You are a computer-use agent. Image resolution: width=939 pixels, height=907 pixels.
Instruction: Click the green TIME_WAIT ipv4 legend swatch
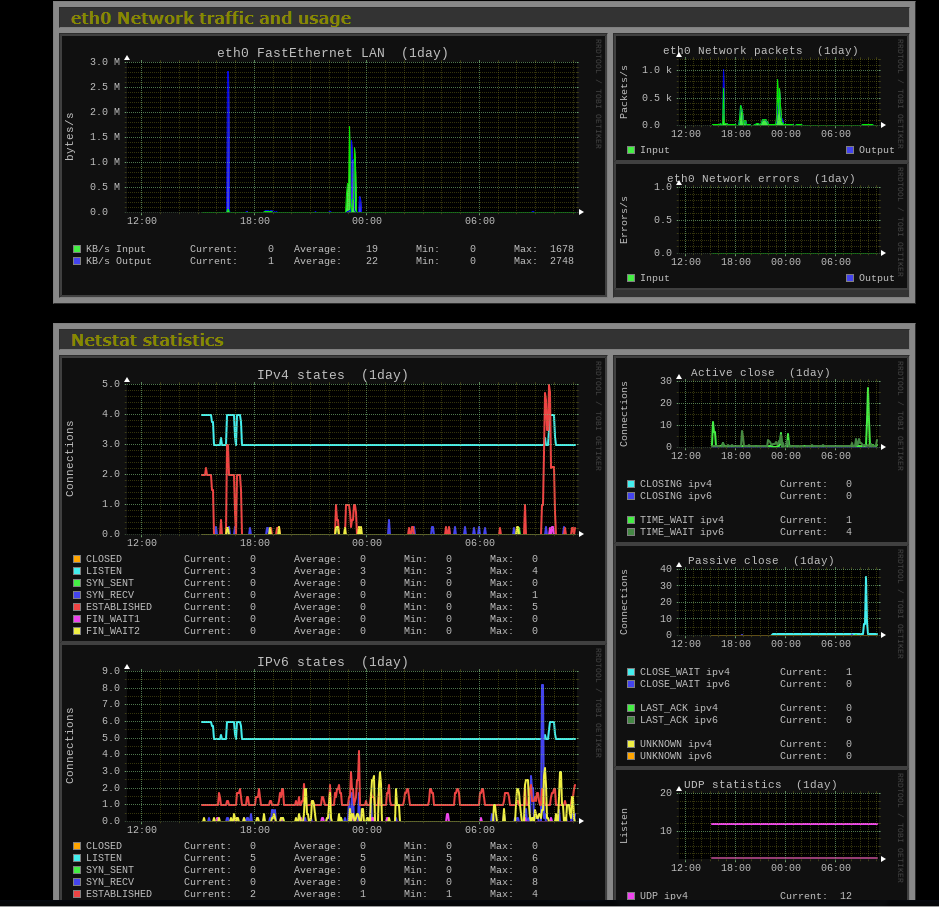point(631,520)
